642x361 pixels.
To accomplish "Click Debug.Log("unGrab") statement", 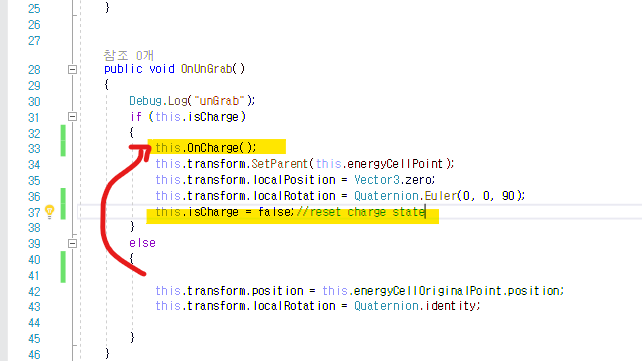I will pos(192,101).
